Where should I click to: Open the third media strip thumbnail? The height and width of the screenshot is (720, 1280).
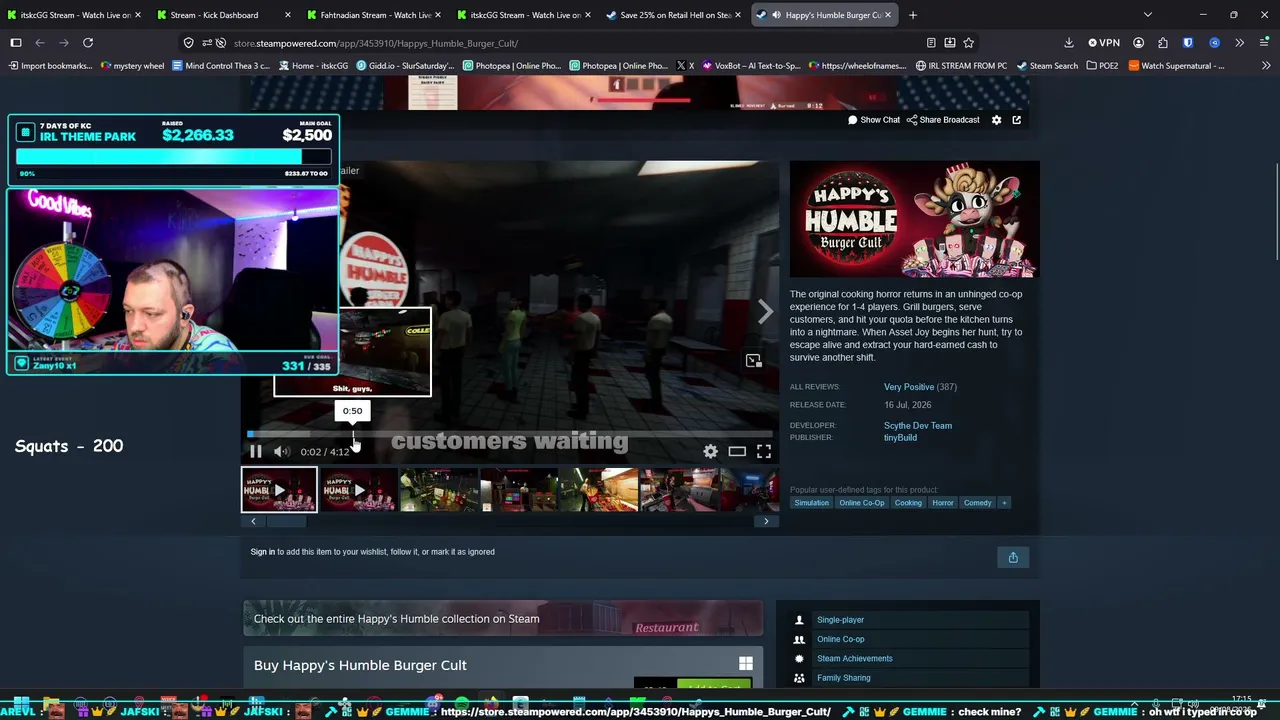[x=439, y=490]
